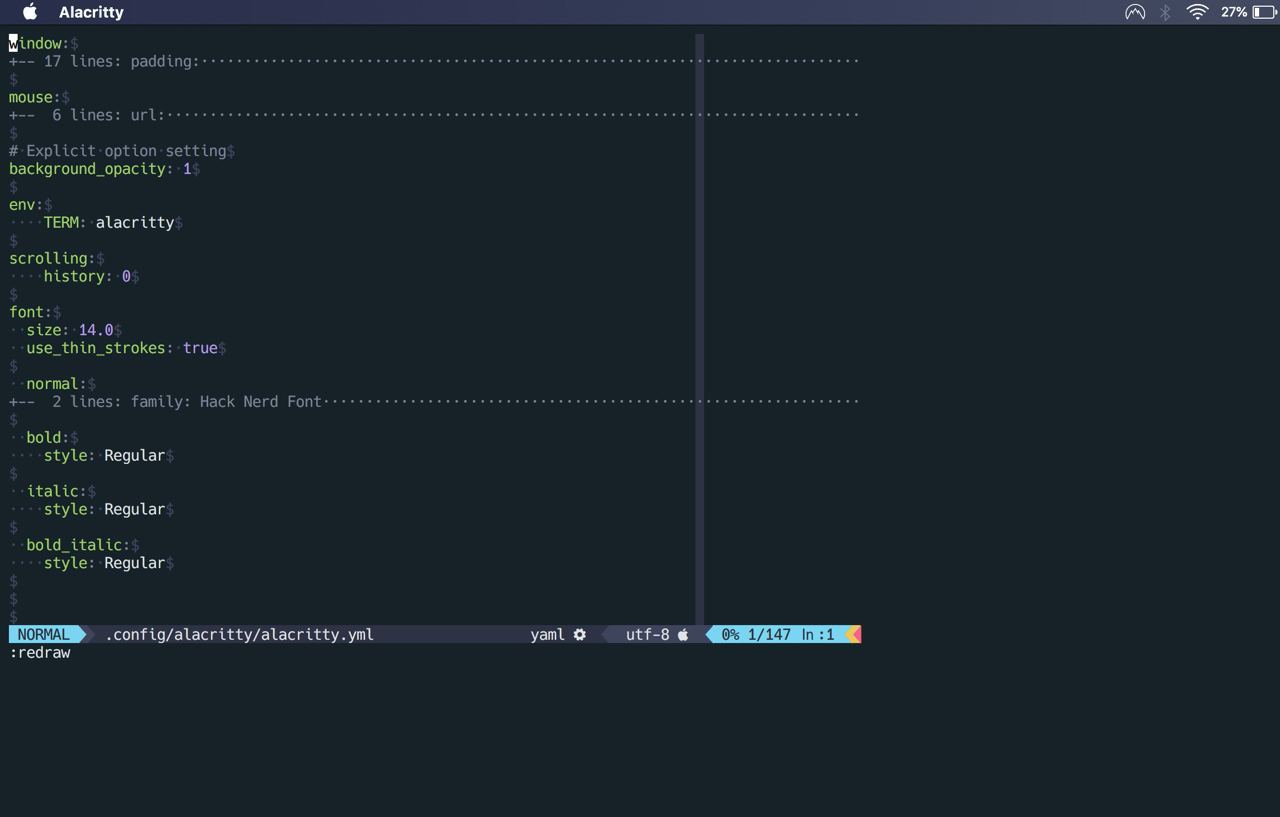
Task: Click the 'ln :1' line indicator
Action: coord(818,634)
